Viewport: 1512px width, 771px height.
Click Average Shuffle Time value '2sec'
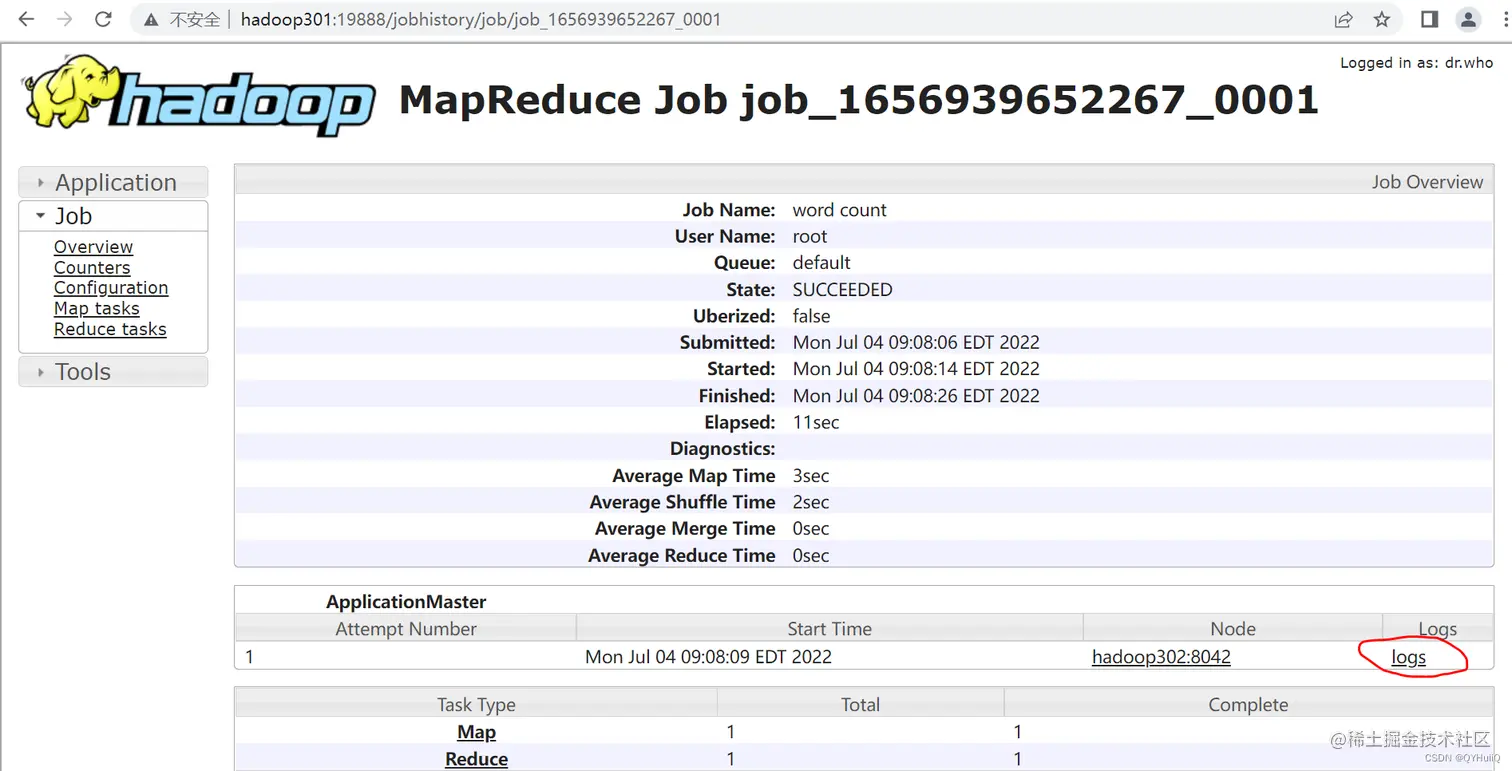(811, 503)
